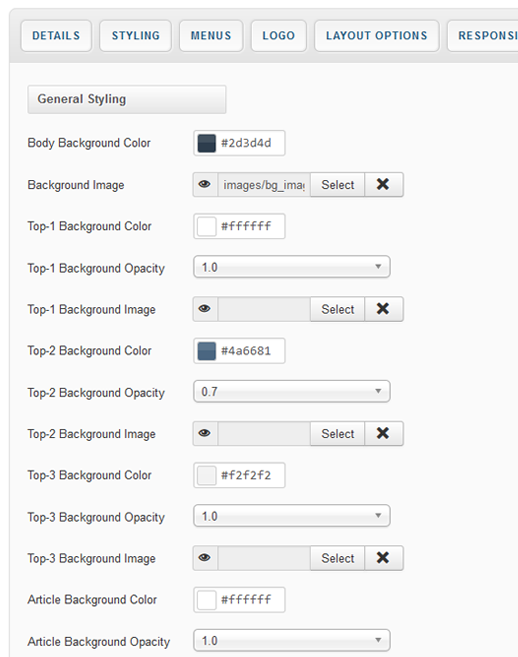Go to the Logo tab
Image resolution: width=518 pixels, height=657 pixels.
pos(279,36)
